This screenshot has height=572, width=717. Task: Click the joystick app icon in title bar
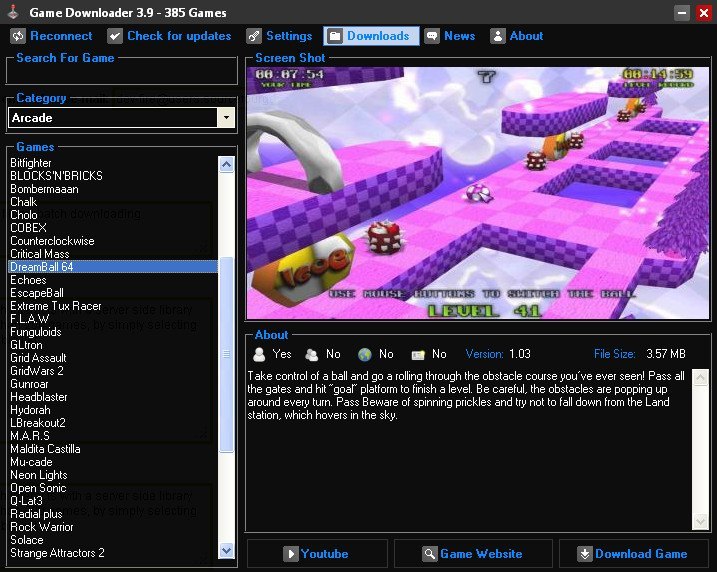(x=13, y=12)
